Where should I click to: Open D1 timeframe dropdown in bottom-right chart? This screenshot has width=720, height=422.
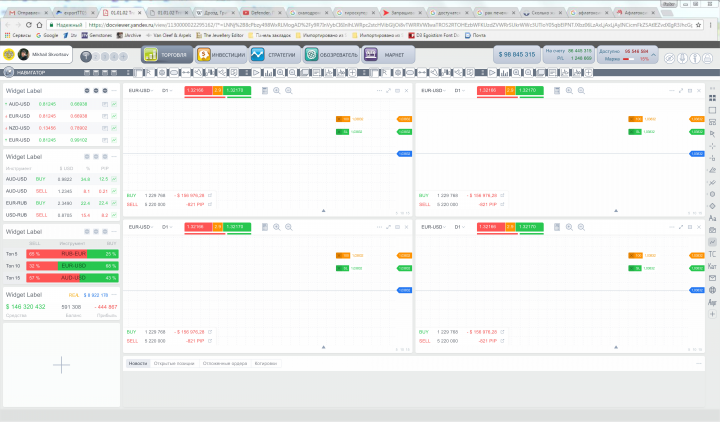459,227
